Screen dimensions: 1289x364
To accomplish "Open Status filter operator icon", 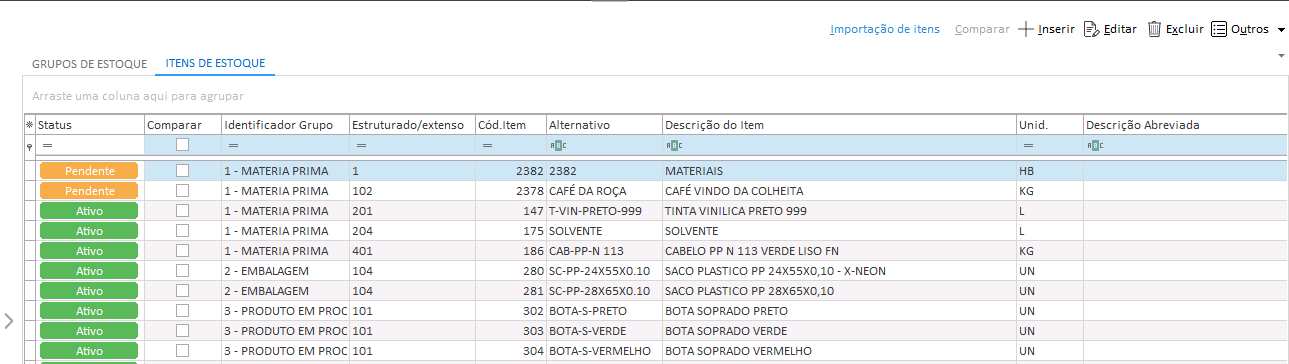I will tap(46, 146).
